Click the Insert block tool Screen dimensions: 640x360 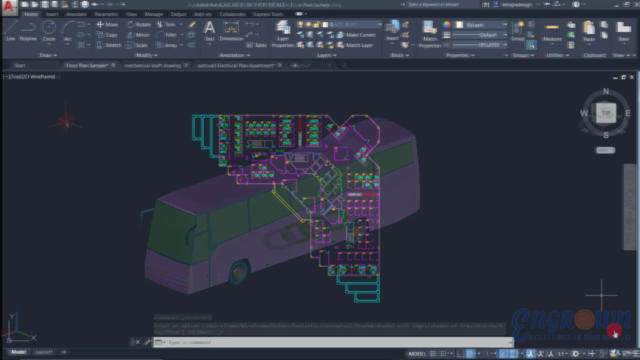pos(392,31)
